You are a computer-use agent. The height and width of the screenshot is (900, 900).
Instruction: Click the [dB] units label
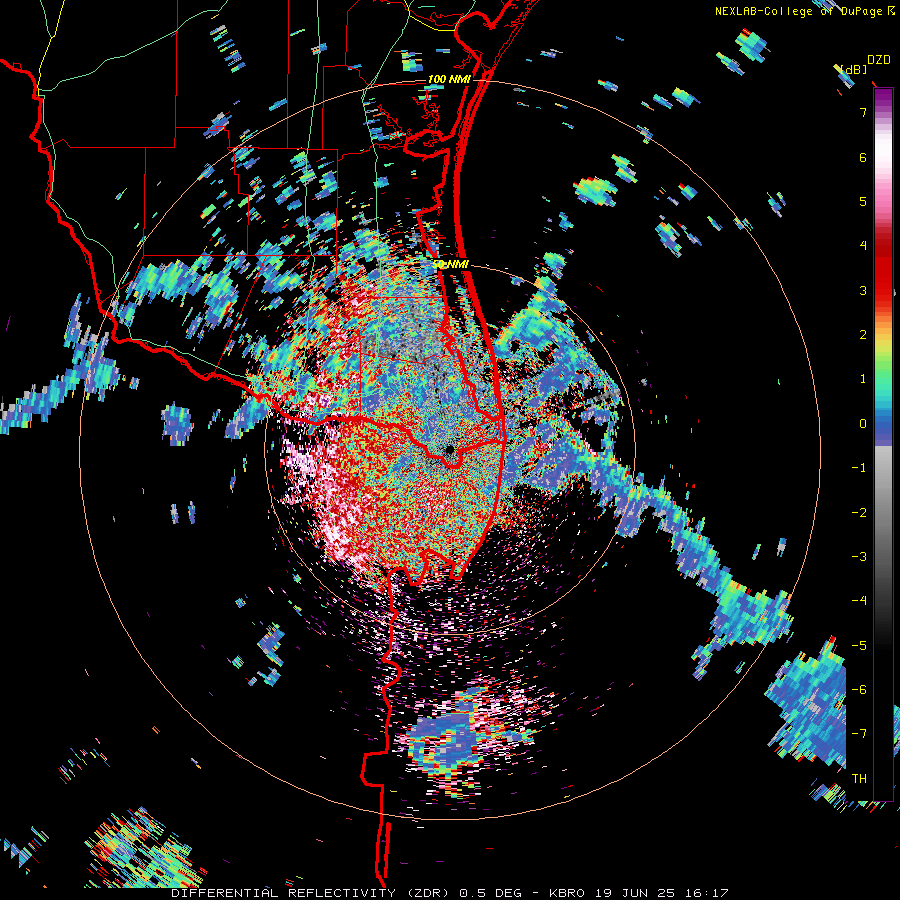tap(852, 69)
